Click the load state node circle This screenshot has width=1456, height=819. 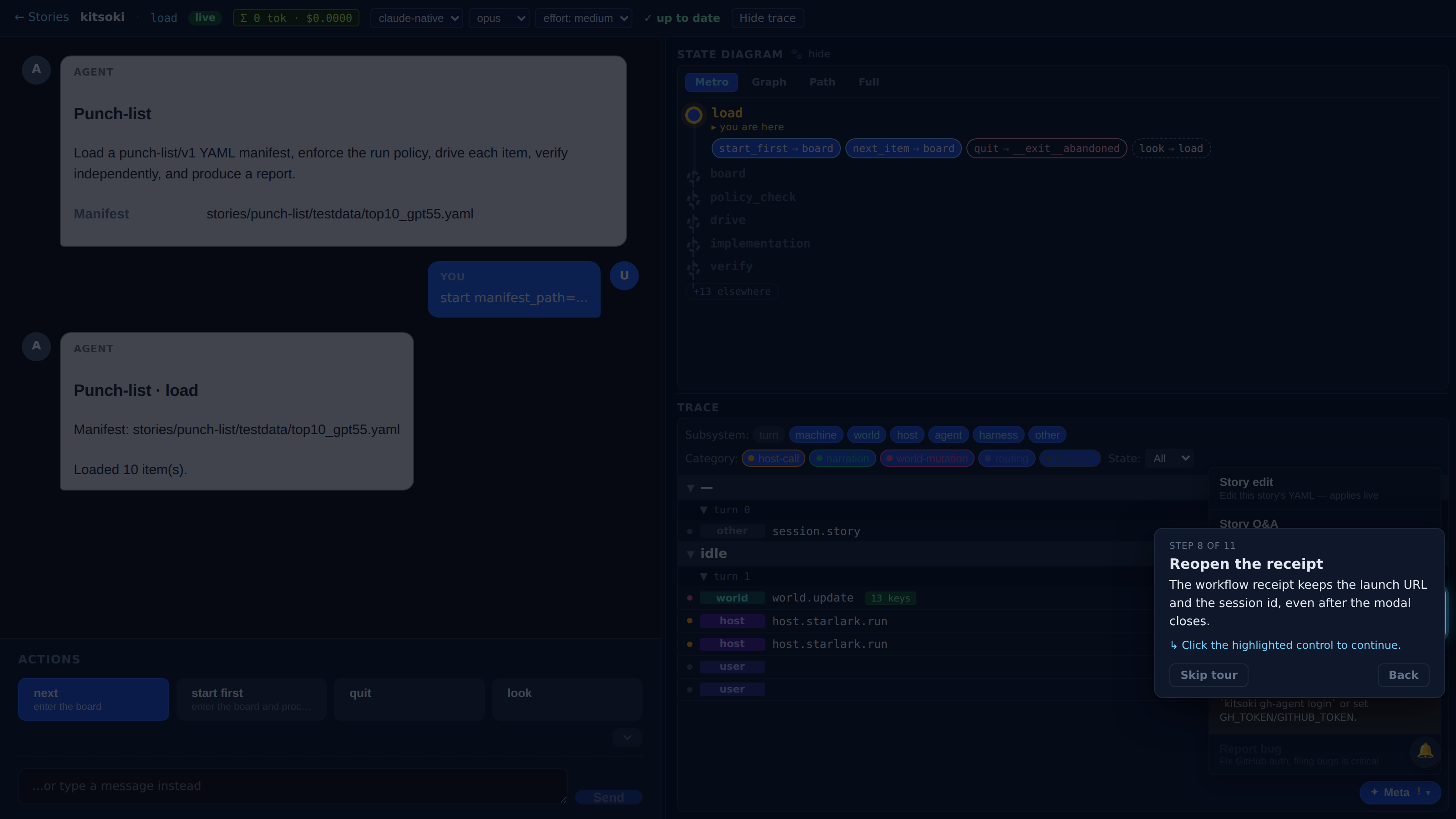693,115
